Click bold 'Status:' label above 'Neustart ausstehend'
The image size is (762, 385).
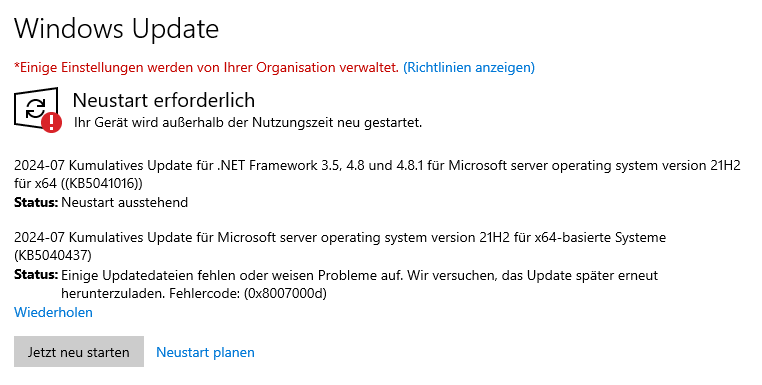pyautogui.click(x=36, y=202)
